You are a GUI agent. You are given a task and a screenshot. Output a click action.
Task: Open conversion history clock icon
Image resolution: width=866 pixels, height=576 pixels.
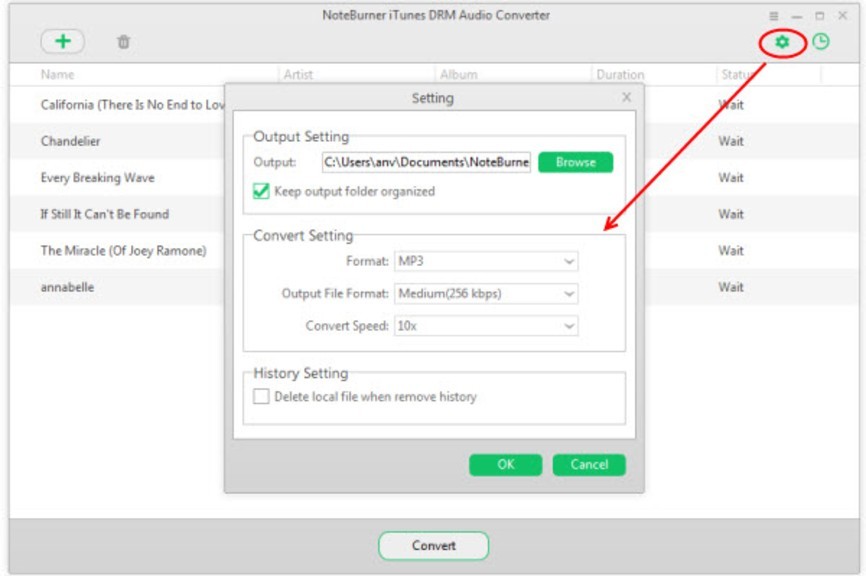821,42
